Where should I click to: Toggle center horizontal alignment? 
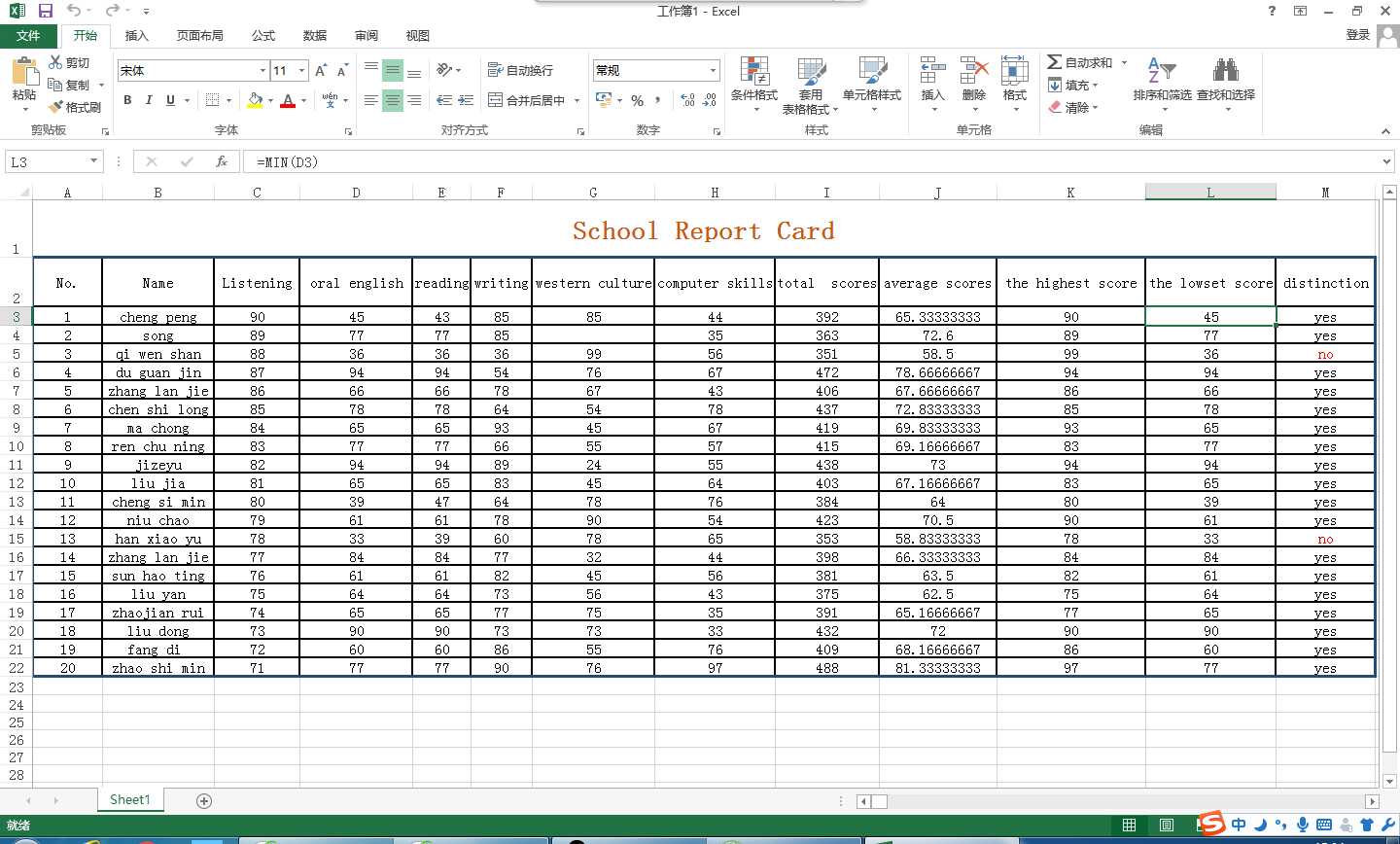coord(393,100)
